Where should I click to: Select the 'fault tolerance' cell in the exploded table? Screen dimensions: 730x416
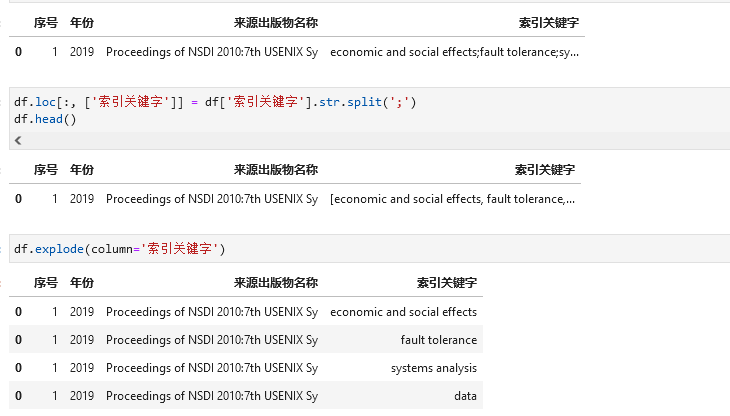(439, 340)
